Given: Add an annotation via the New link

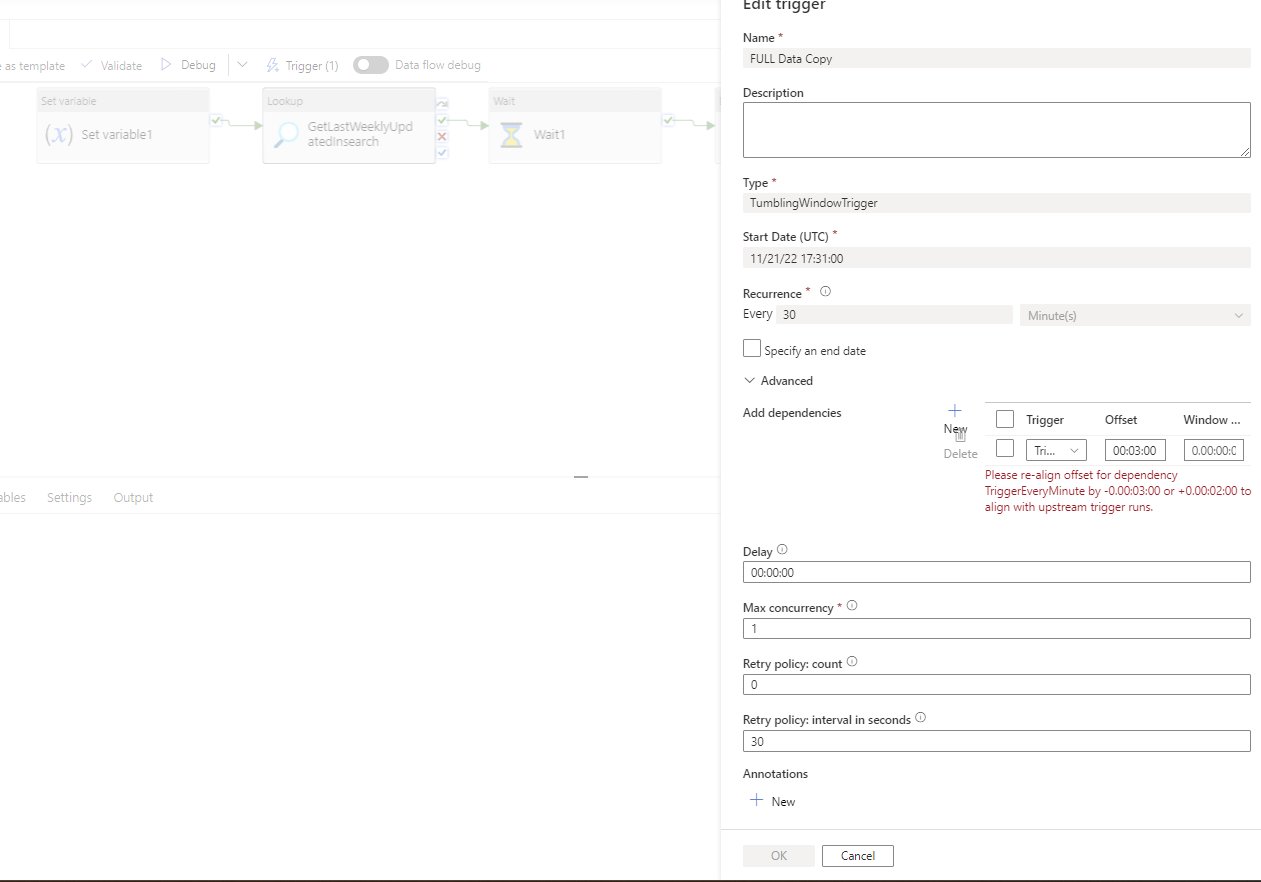Looking at the screenshot, I should pos(774,800).
